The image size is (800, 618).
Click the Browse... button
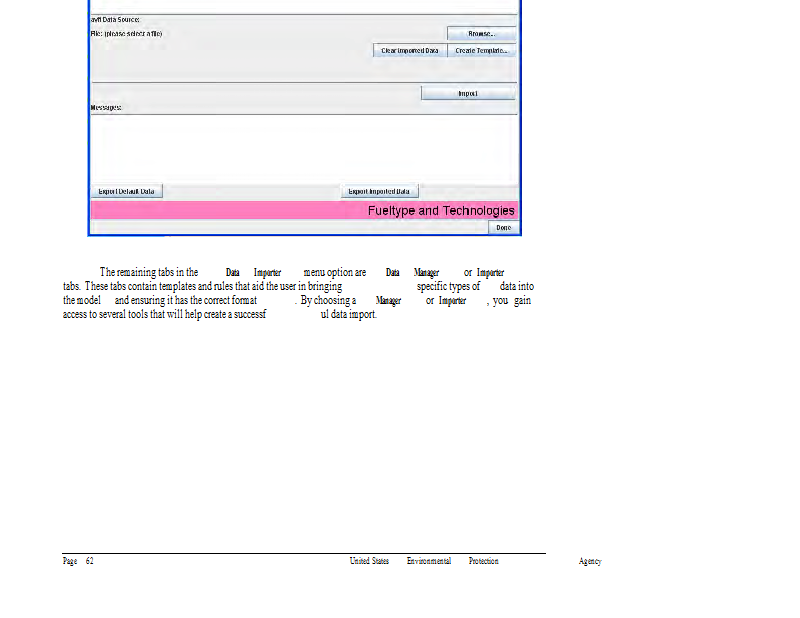pos(481,34)
